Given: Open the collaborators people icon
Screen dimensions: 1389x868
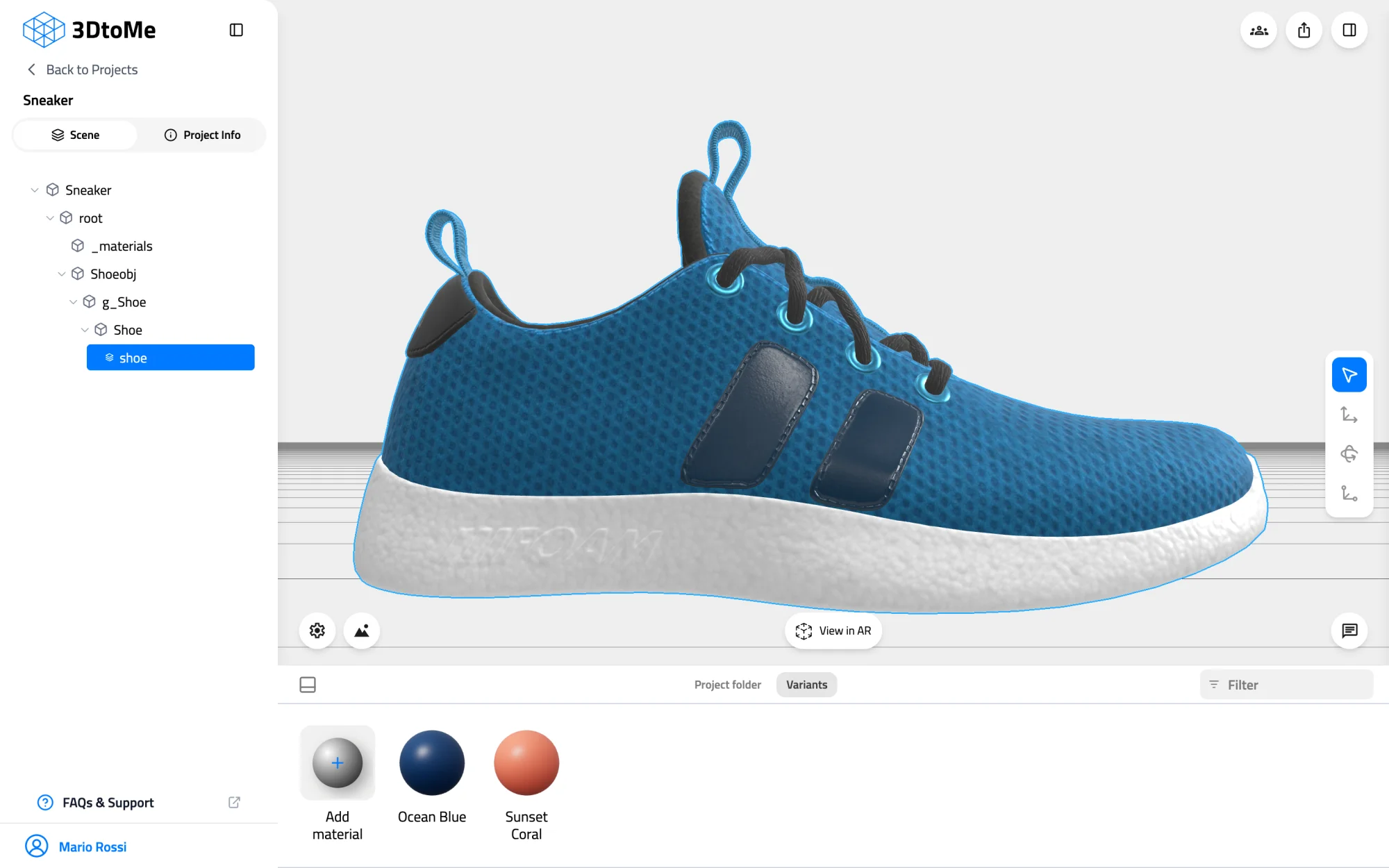Looking at the screenshot, I should [x=1258, y=31].
